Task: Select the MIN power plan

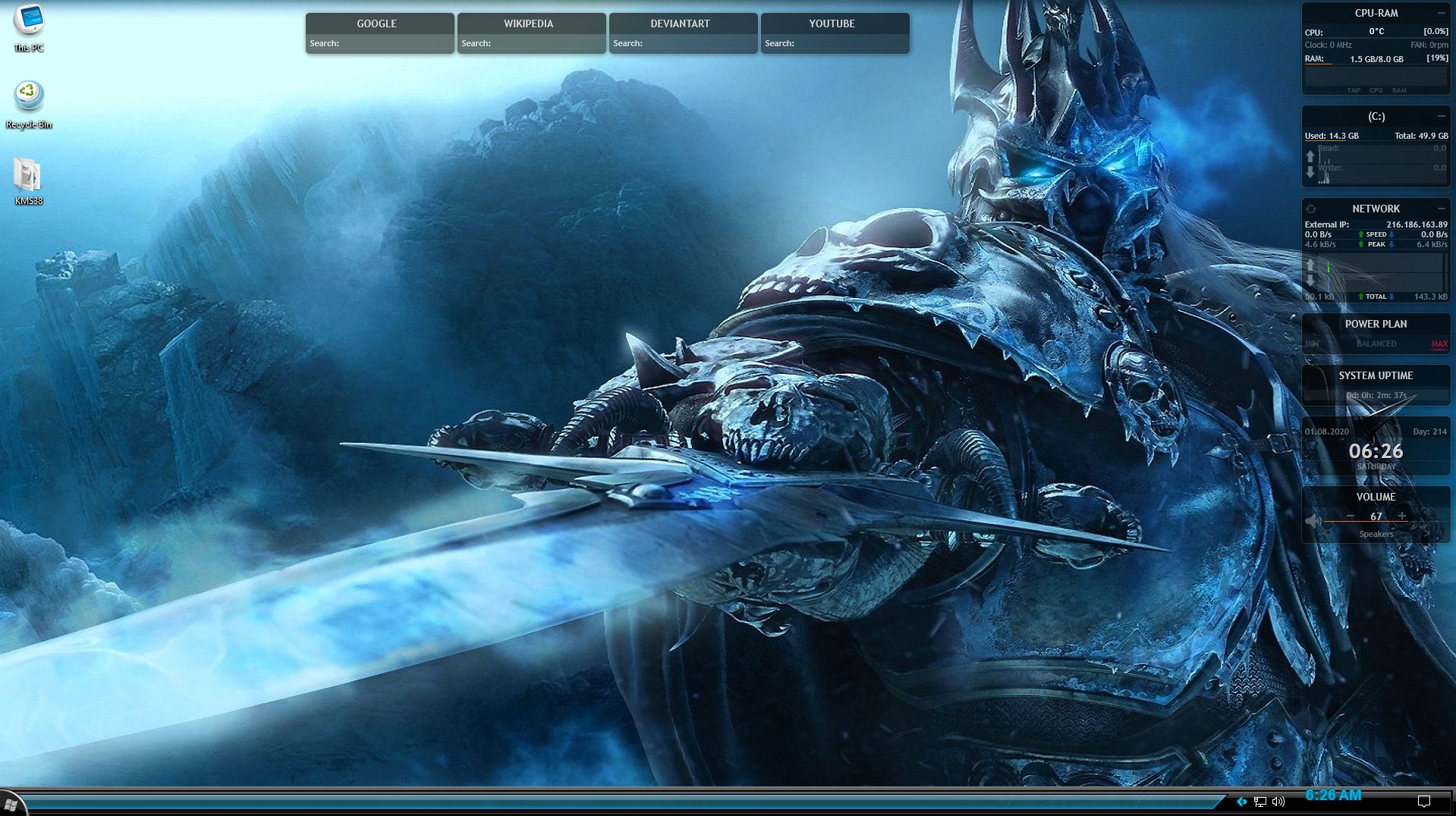Action: pos(1312,344)
